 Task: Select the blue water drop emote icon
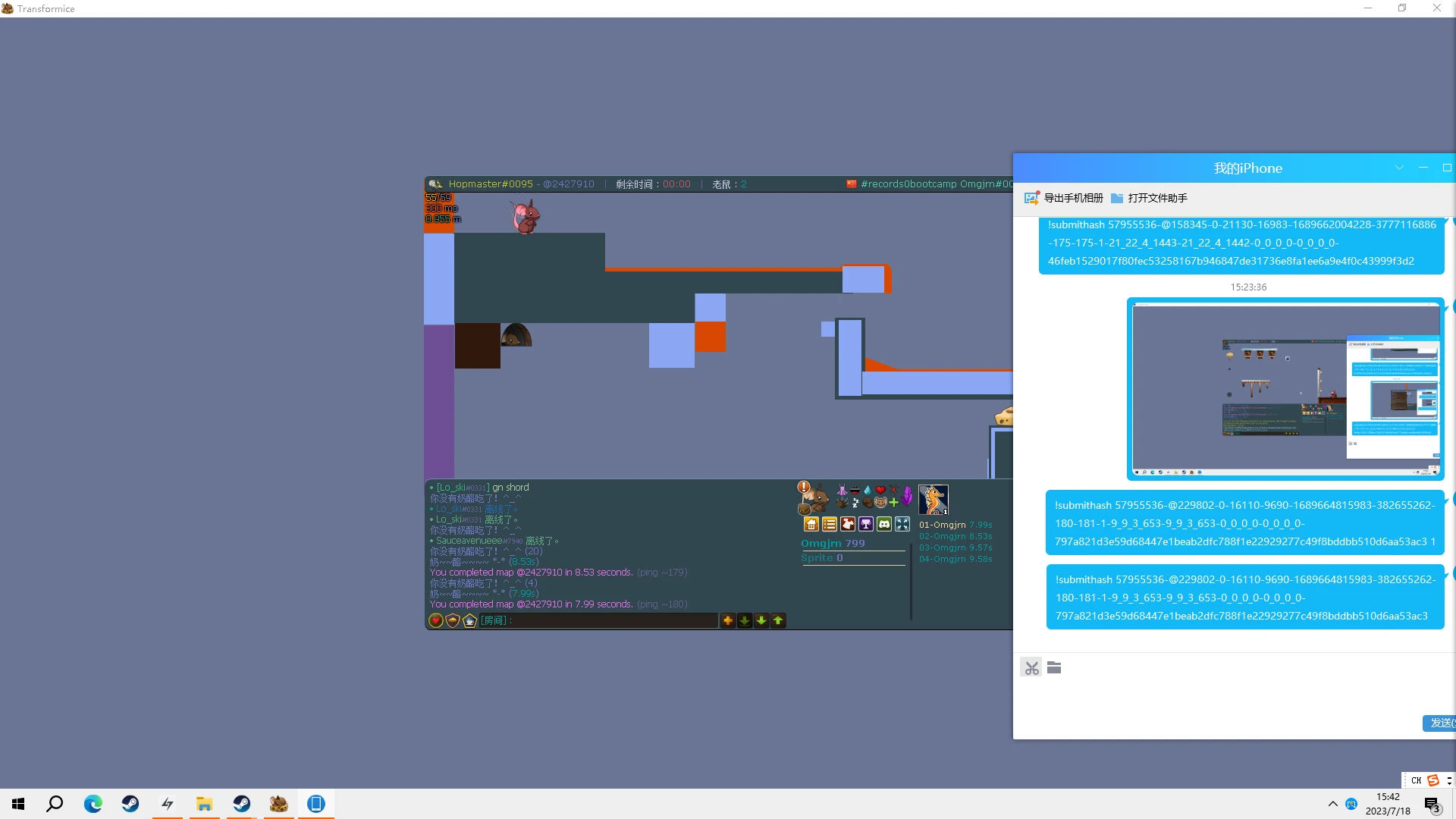click(x=868, y=490)
